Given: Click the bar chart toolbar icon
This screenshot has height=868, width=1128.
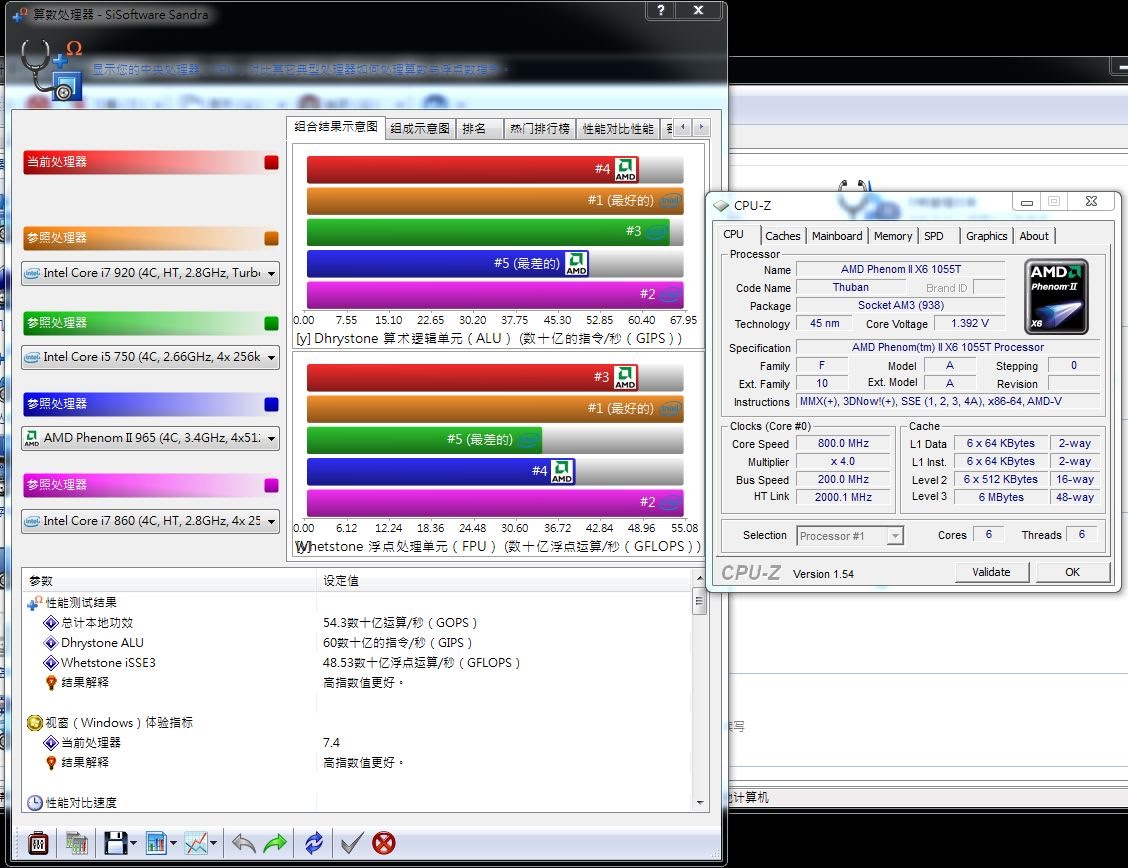Looking at the screenshot, I should click(155, 843).
